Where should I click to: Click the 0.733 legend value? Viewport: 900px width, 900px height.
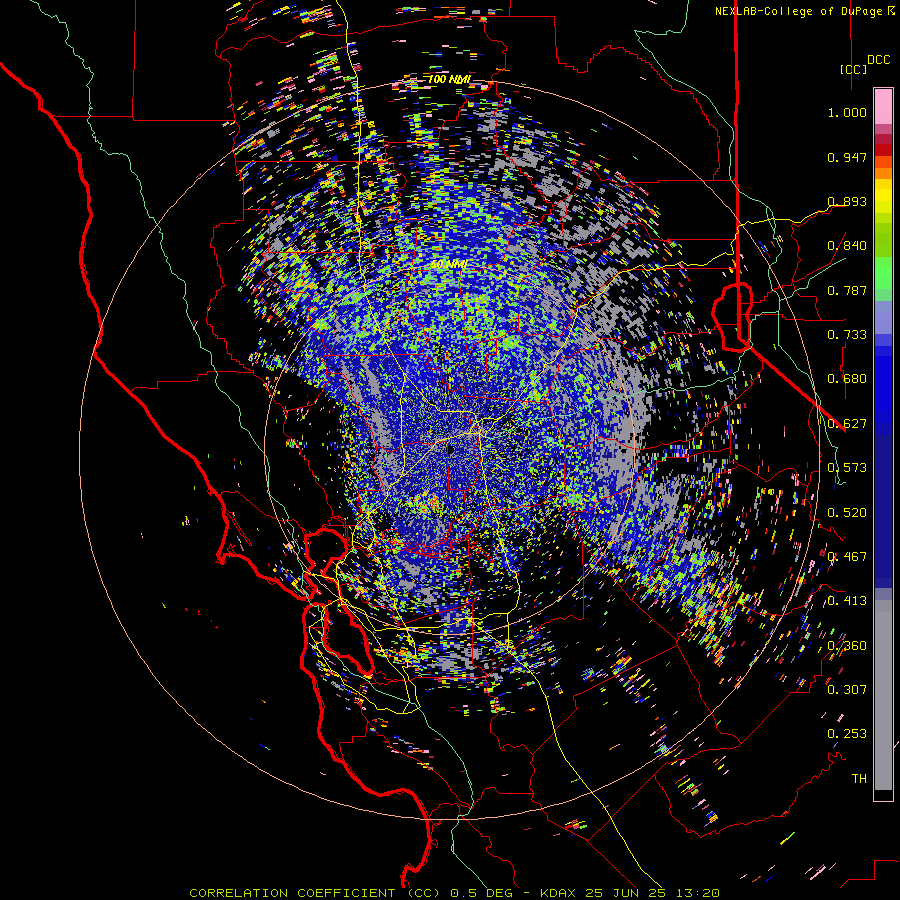[847, 335]
